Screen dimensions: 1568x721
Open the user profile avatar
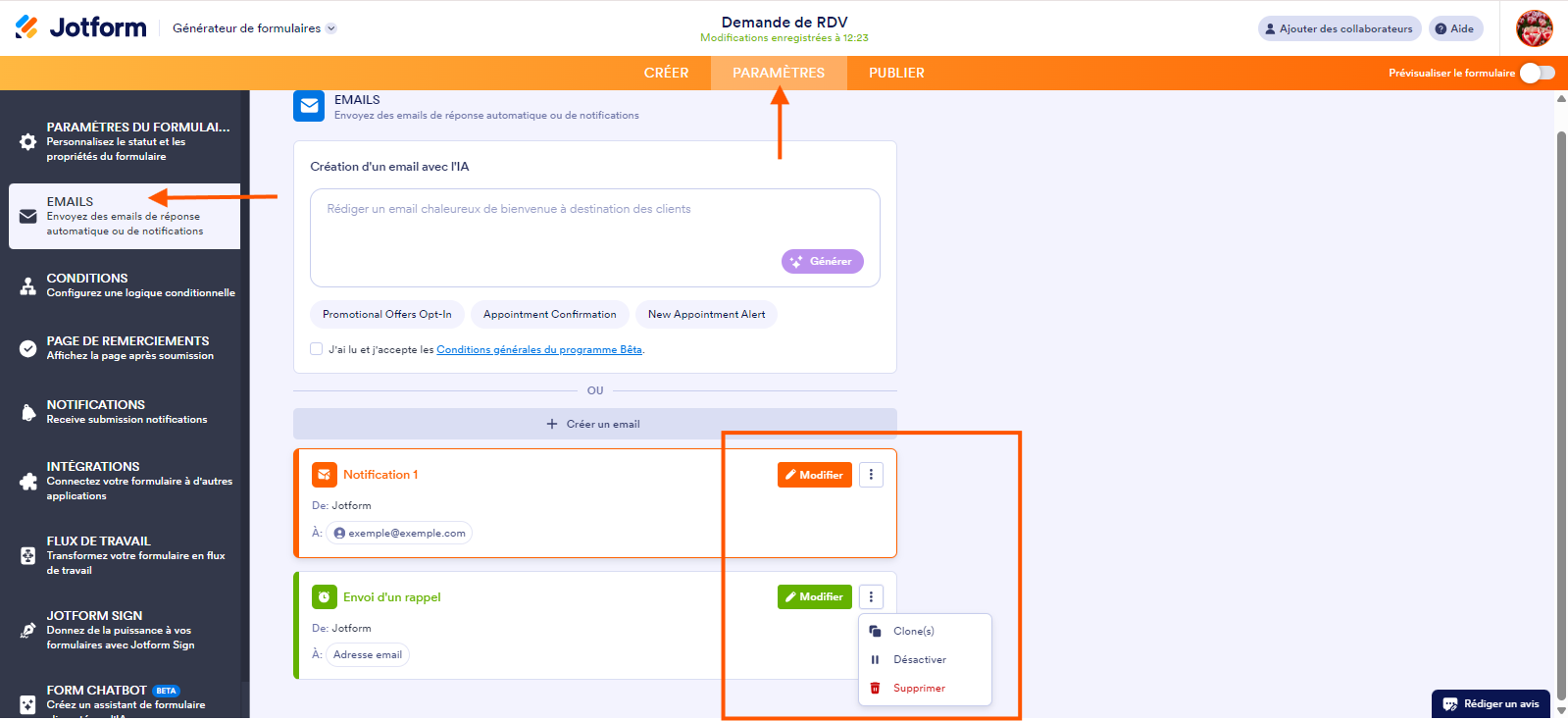pos(1535,28)
